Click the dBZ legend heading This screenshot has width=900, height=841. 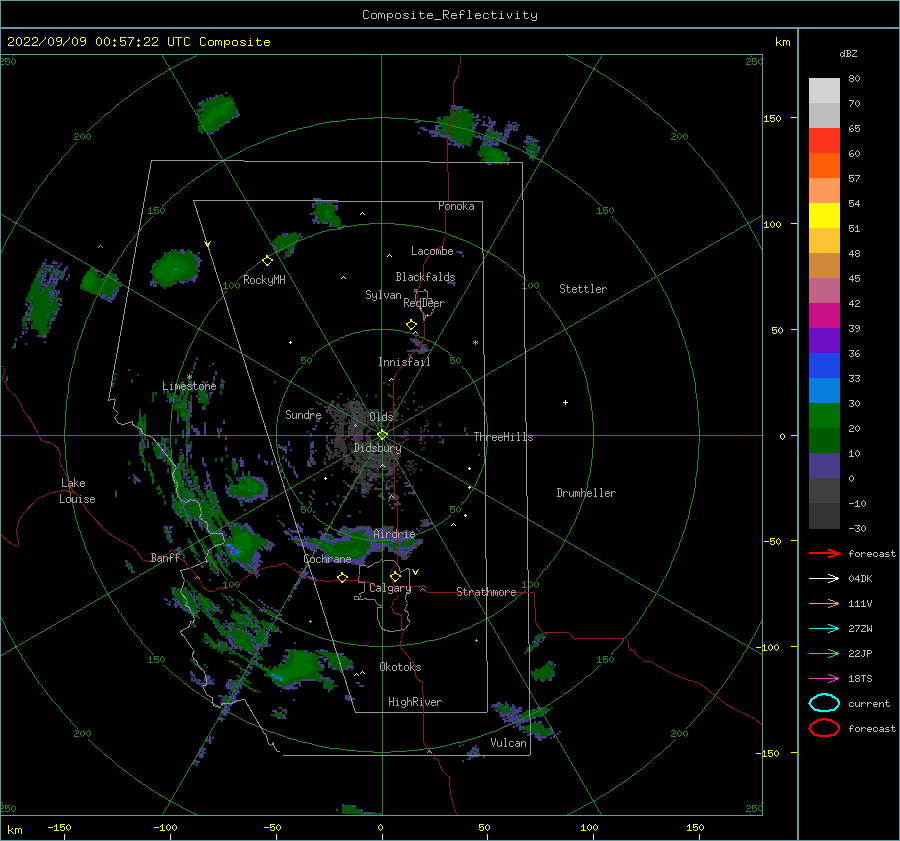point(848,54)
